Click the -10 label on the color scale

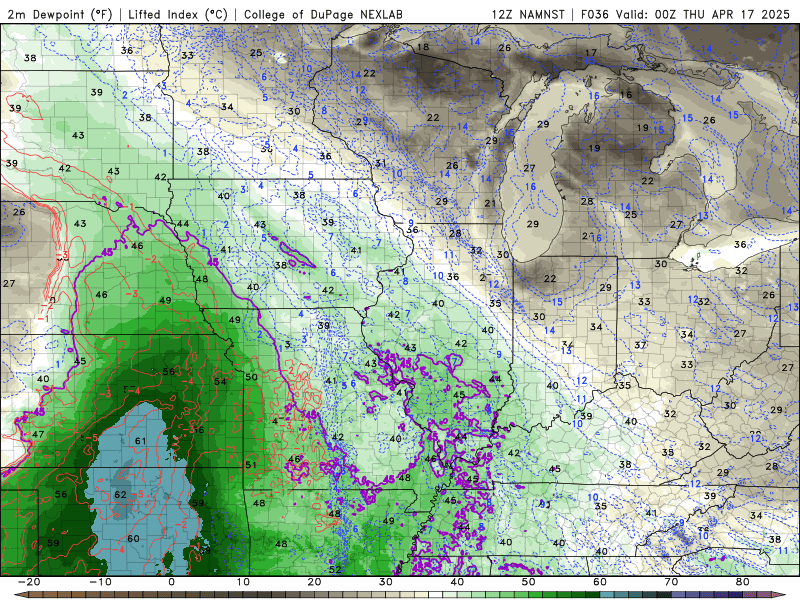100,582
